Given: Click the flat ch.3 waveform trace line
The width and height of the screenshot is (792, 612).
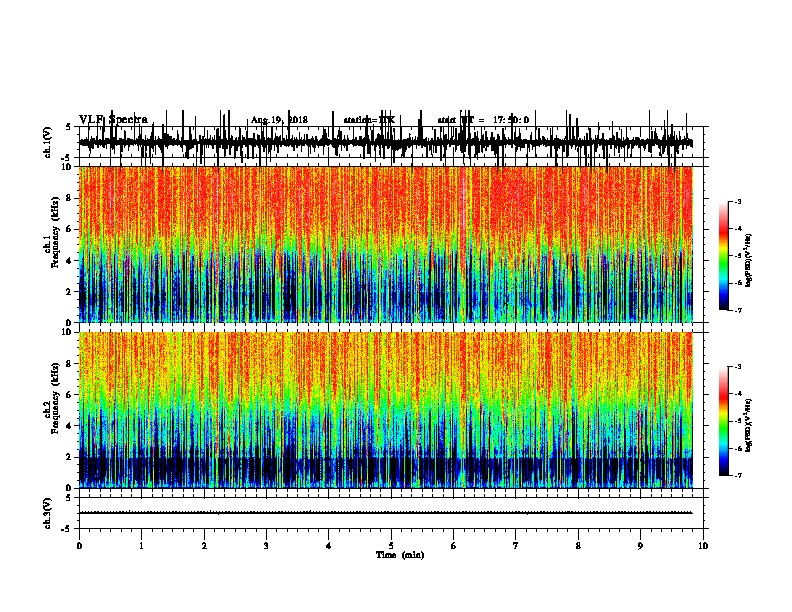Looking at the screenshot, I should pos(385,513).
